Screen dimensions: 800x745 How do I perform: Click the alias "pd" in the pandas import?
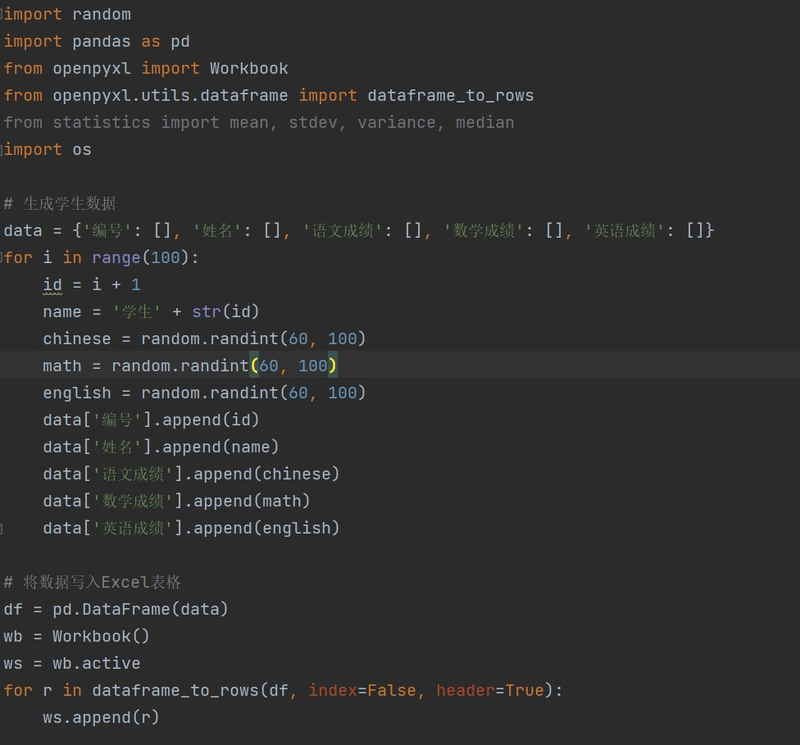tap(180, 41)
